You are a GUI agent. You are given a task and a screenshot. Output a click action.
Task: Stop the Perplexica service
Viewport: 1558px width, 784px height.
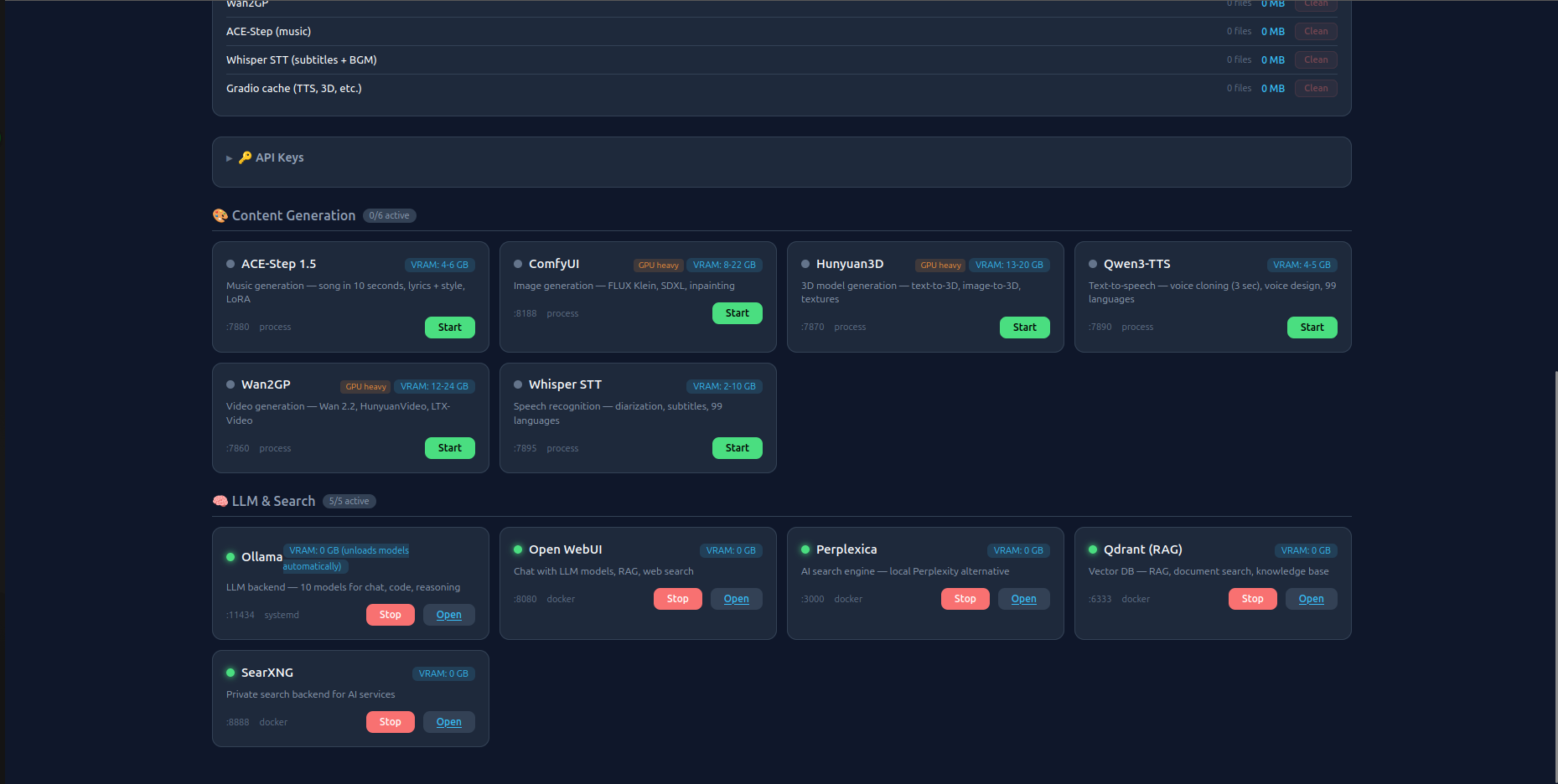965,599
